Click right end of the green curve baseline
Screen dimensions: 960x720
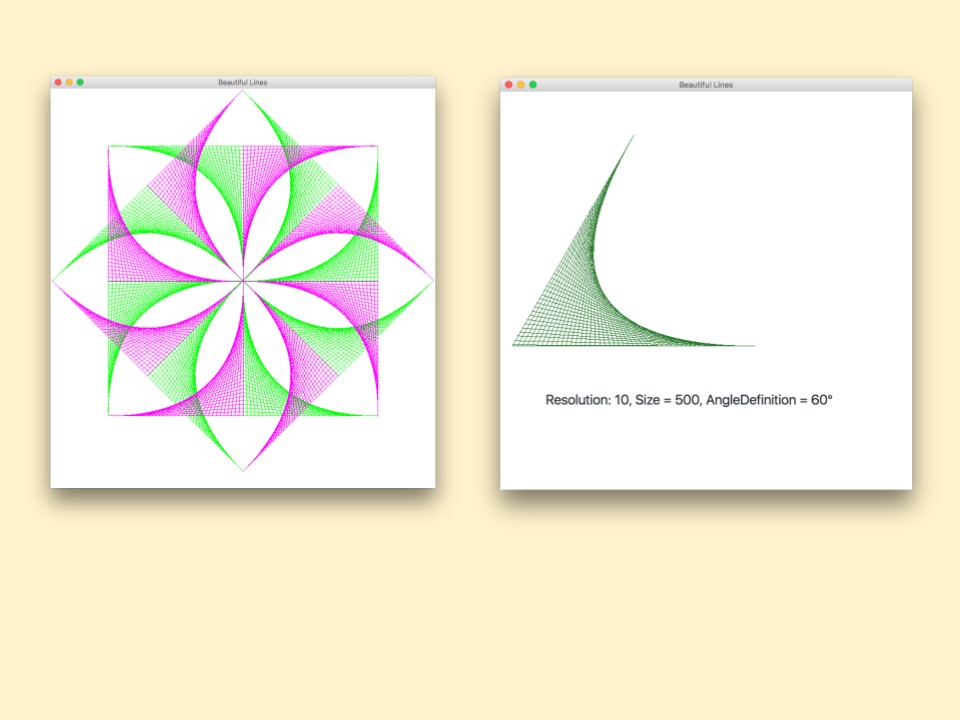pos(753,346)
